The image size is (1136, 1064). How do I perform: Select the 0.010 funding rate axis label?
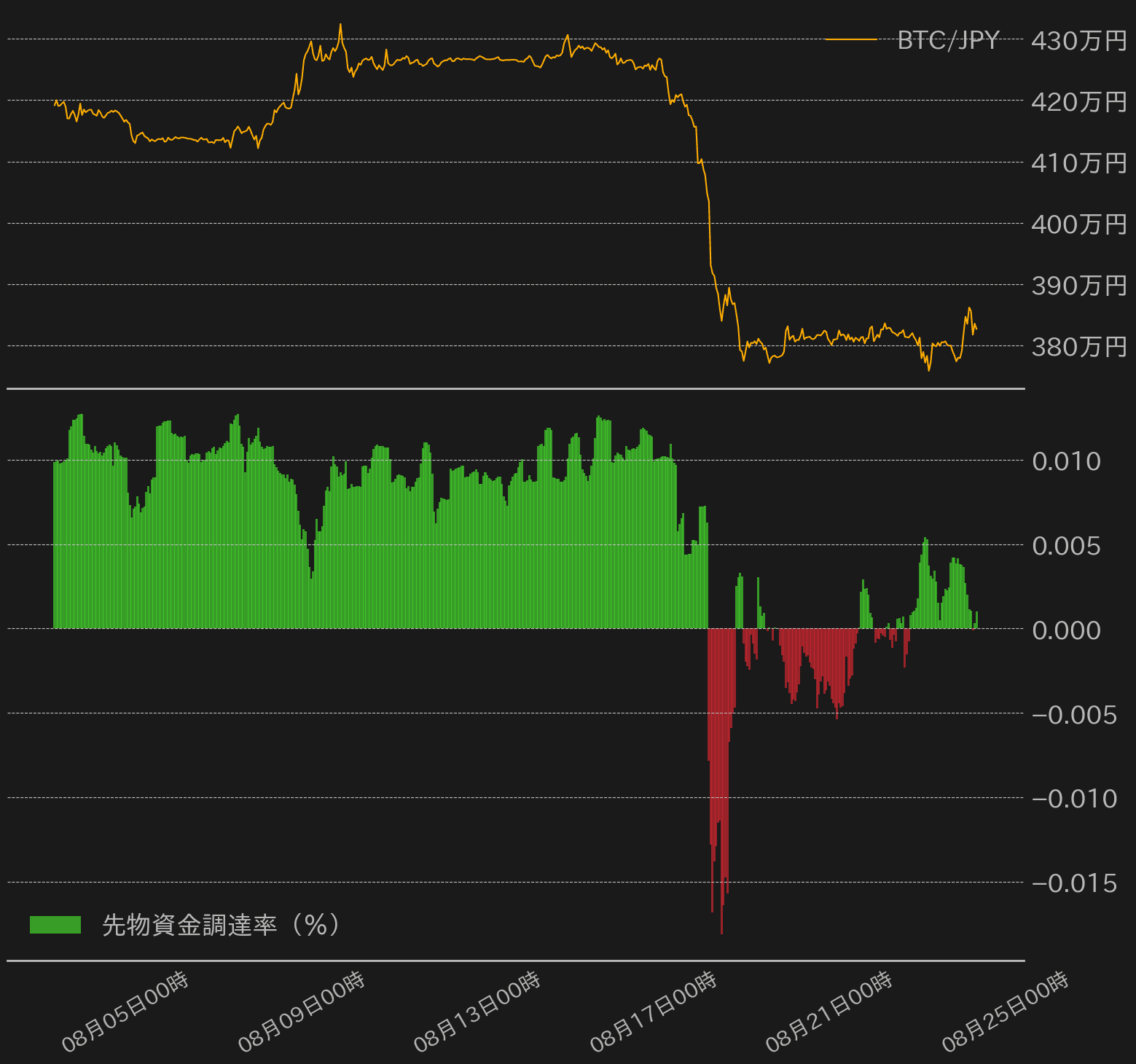1066,461
